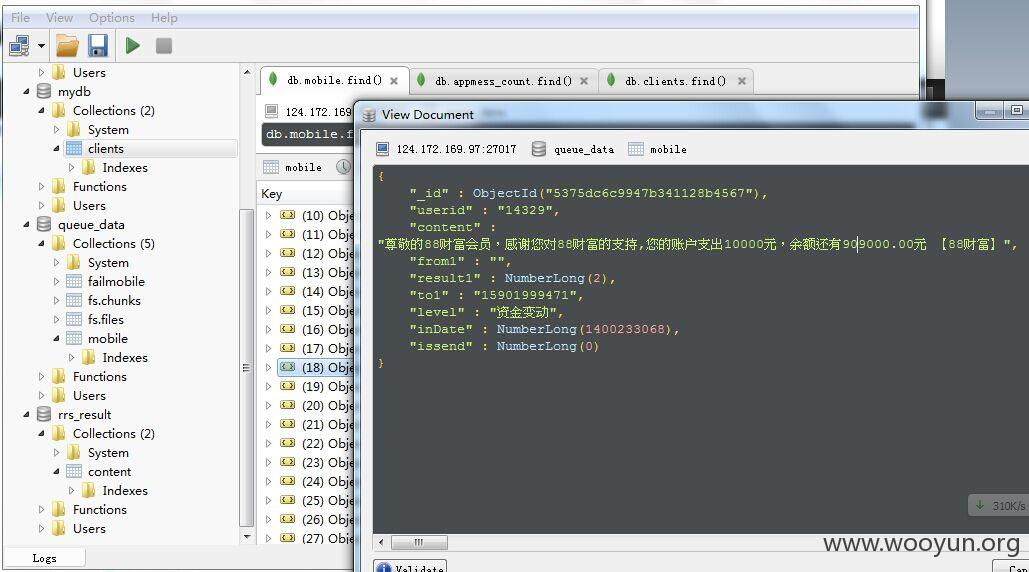Select the failmobile collection in the tree

pyautogui.click(x=116, y=281)
